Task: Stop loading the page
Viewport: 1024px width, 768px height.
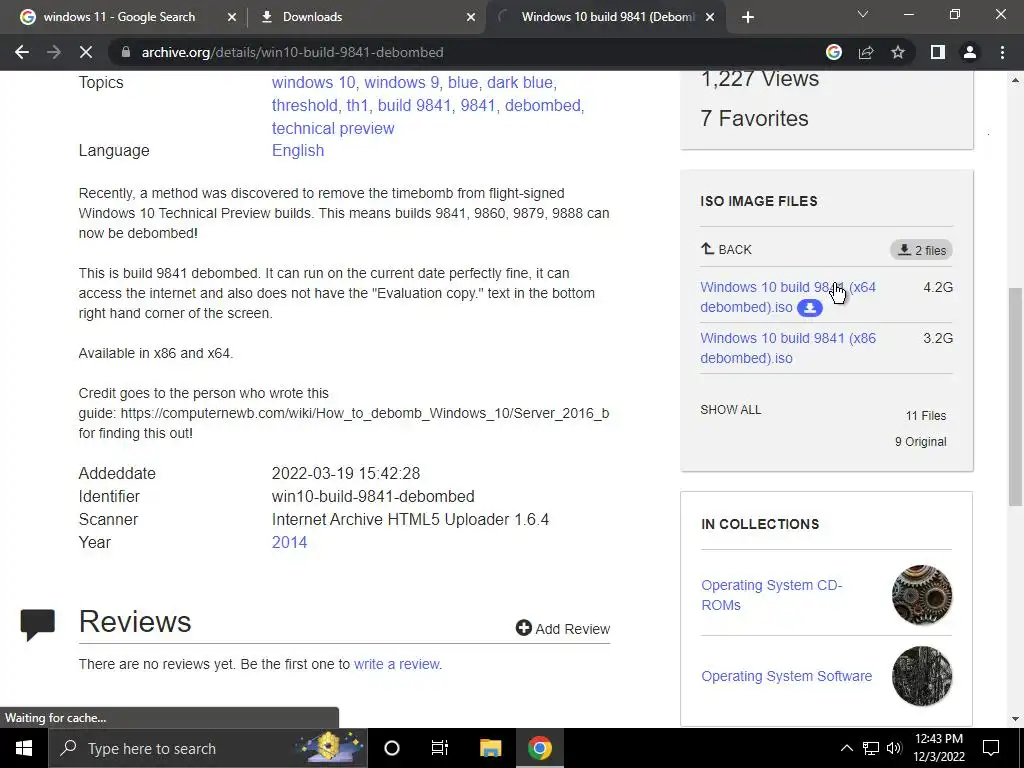Action: pos(86,52)
